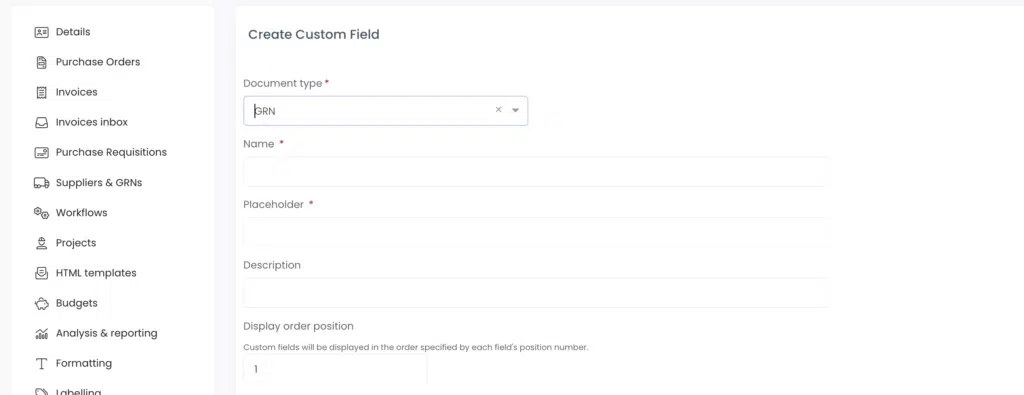The width and height of the screenshot is (1024, 395).
Task: Click the Display order position field
Action: [x=335, y=370]
